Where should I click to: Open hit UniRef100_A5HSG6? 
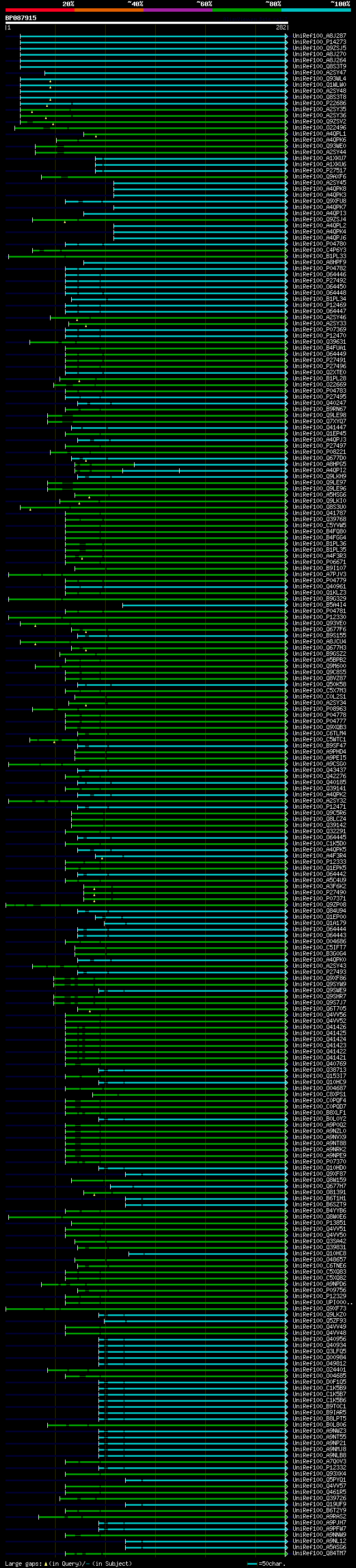click(319, 495)
